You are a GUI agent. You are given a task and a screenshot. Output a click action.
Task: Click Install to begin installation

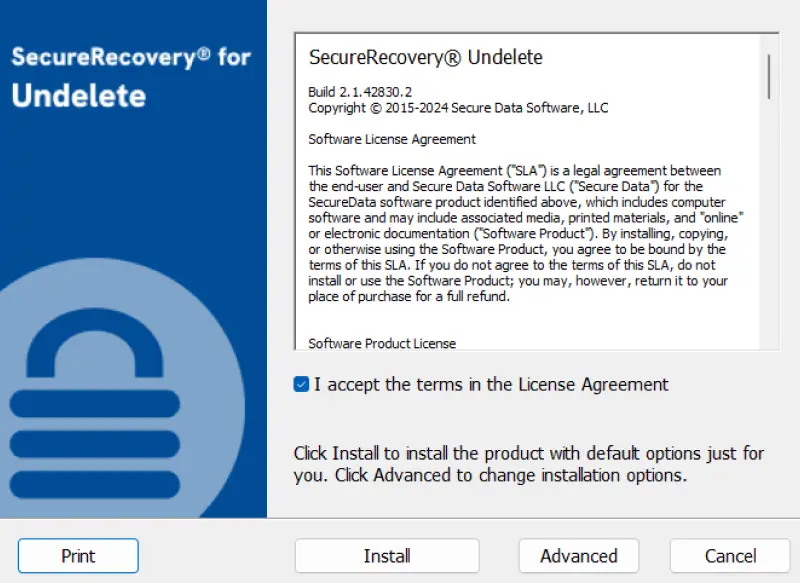coord(387,556)
